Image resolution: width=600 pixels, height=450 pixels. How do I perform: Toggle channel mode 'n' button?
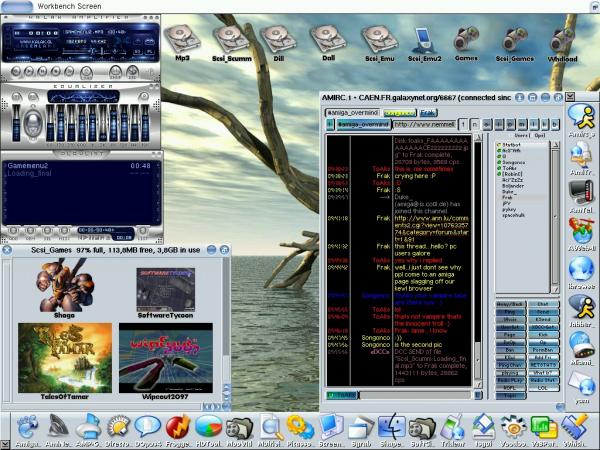tap(475, 124)
